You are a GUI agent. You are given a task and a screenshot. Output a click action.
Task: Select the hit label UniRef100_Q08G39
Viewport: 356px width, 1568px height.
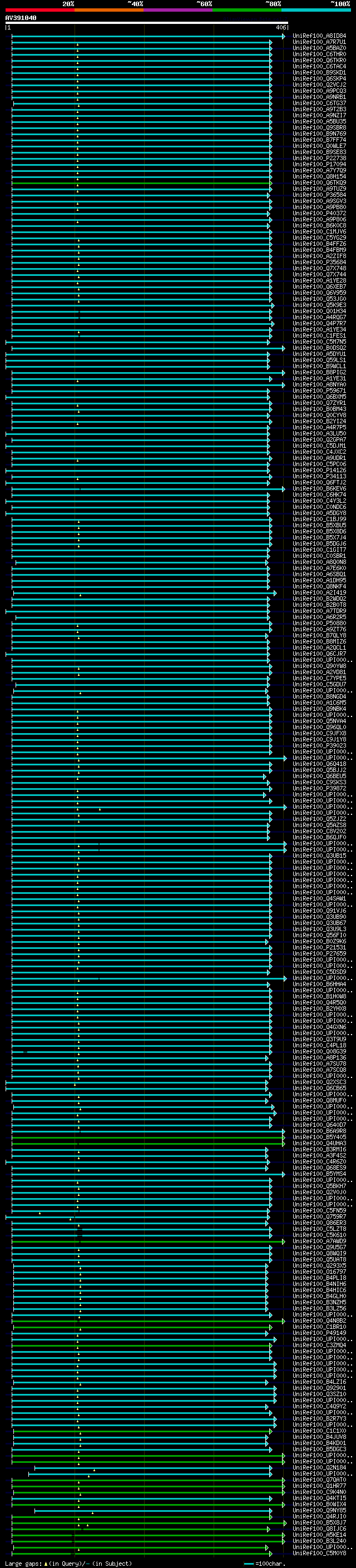click(x=319, y=1051)
